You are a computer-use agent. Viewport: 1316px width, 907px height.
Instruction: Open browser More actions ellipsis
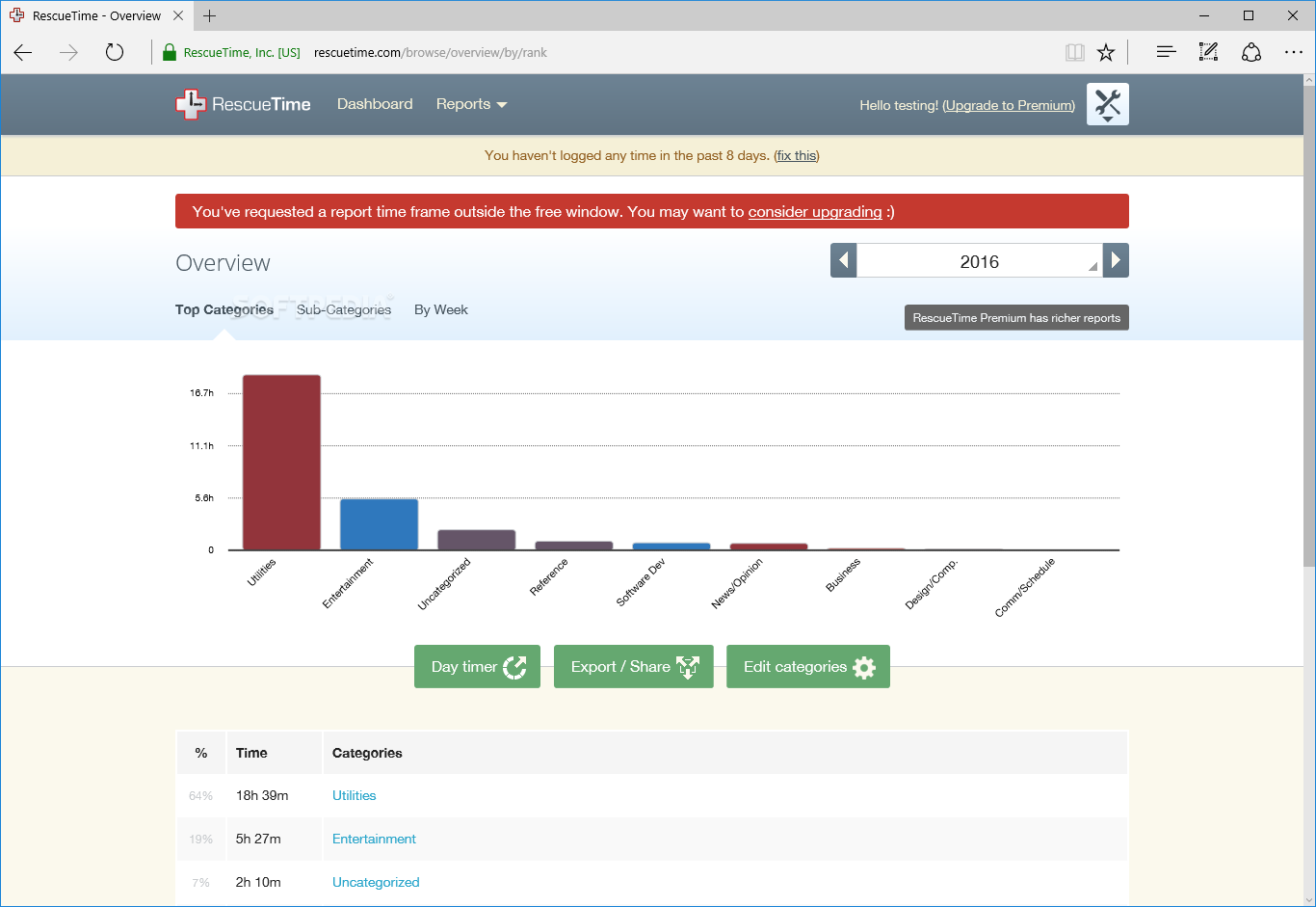[1294, 53]
